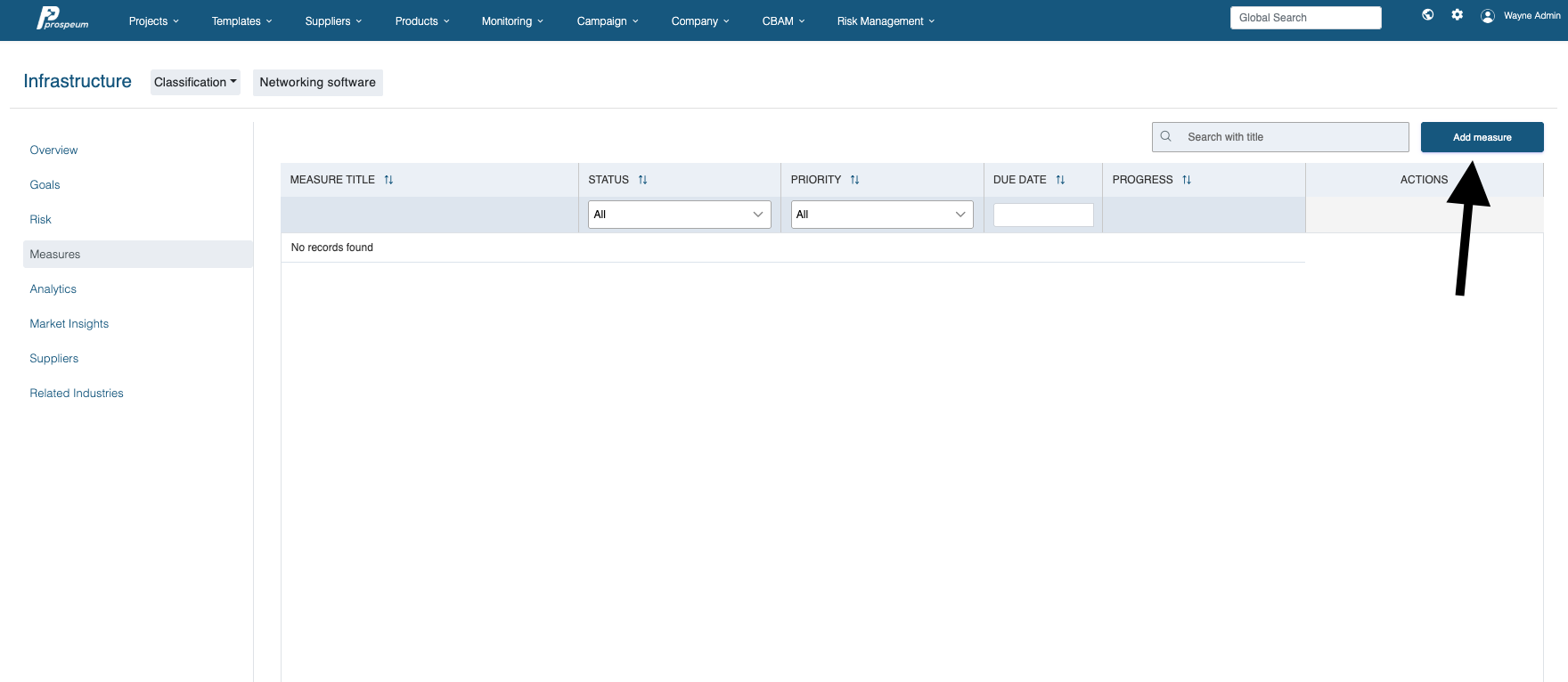The height and width of the screenshot is (682, 1568).
Task: Go to Market Insights in sidebar
Action: (69, 323)
